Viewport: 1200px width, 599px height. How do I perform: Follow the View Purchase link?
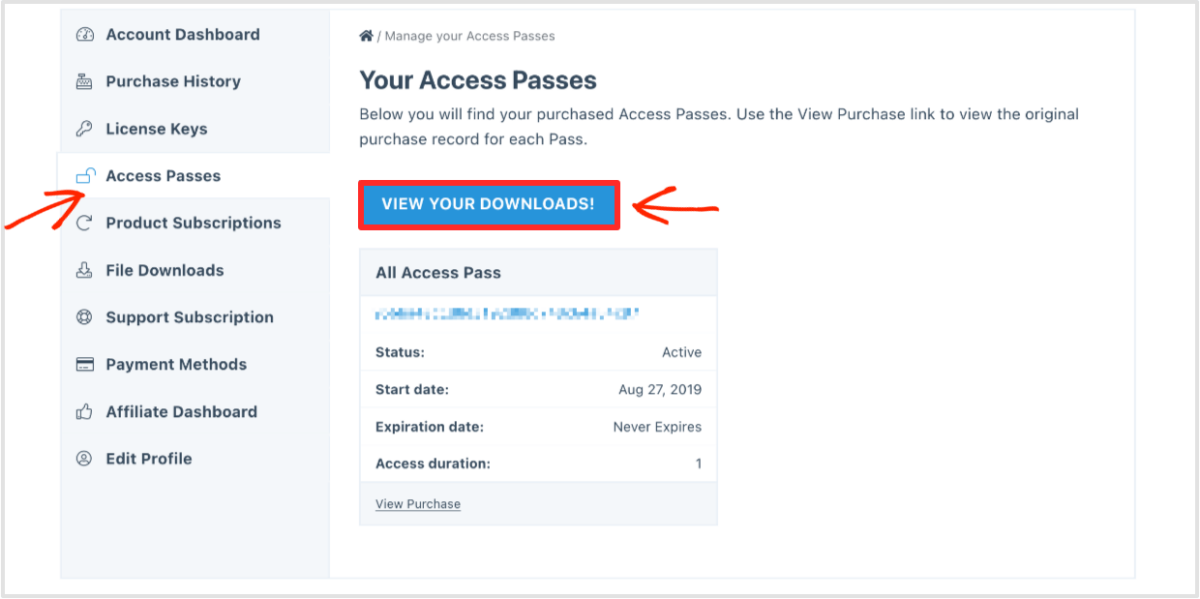pyautogui.click(x=418, y=504)
